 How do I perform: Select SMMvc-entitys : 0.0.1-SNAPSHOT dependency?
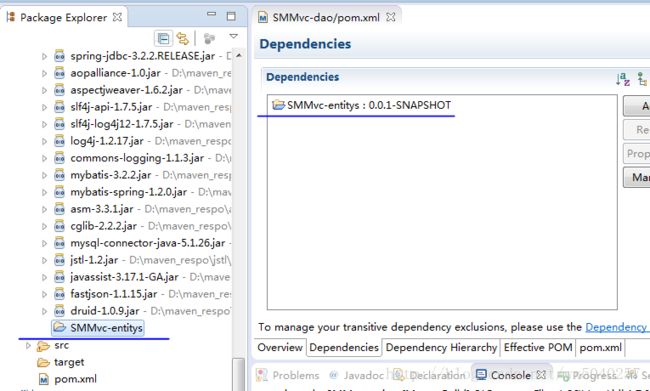click(361, 105)
